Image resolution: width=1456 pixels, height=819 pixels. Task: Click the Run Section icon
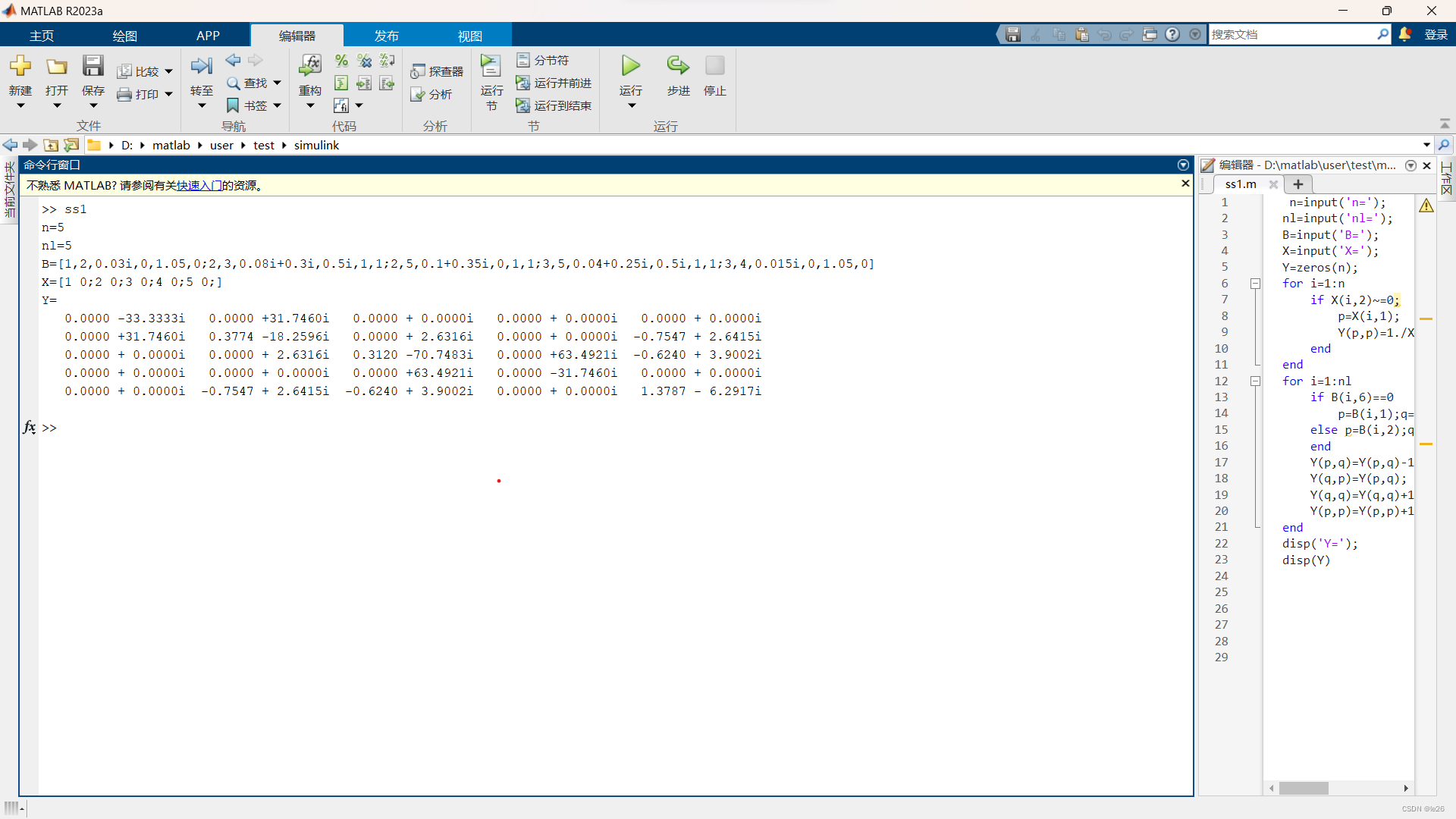tap(491, 66)
